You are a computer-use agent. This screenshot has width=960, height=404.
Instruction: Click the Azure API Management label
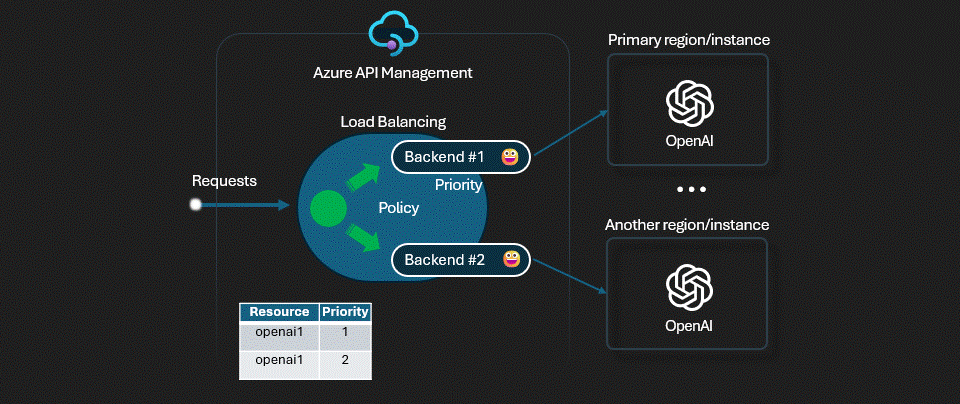(393, 73)
